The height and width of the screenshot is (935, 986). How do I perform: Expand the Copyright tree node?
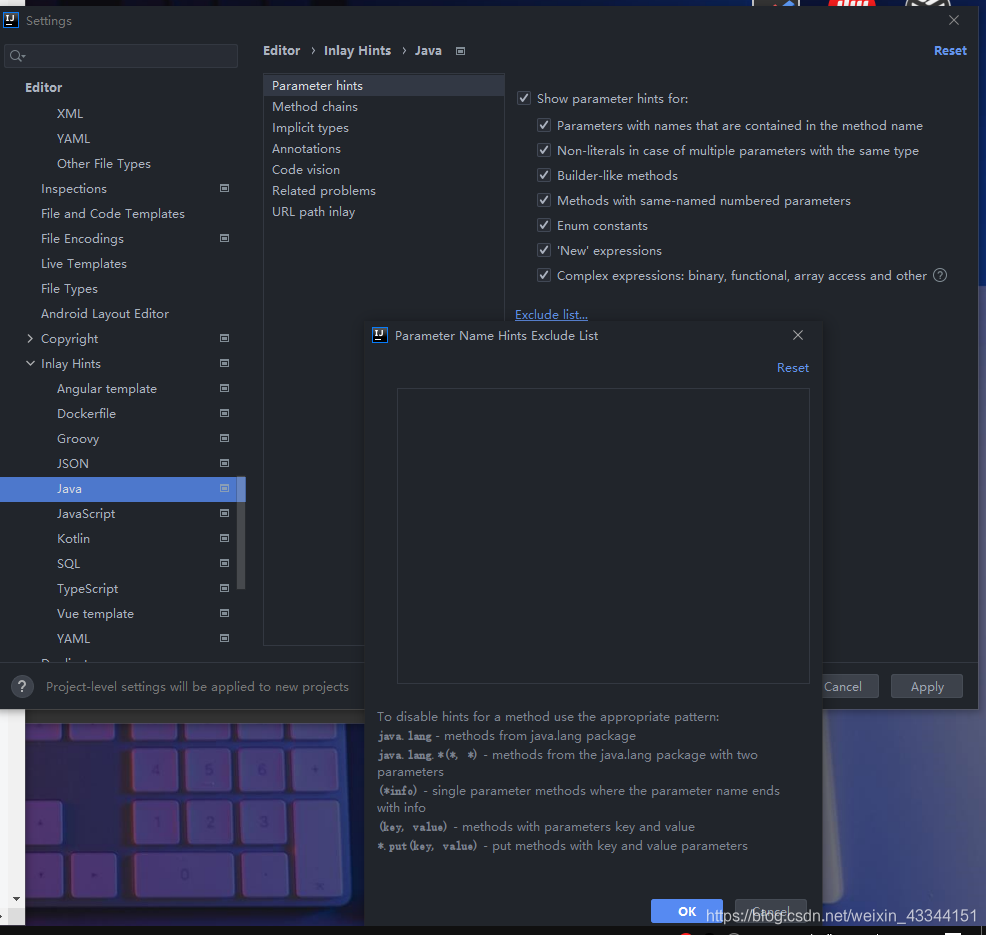30,338
